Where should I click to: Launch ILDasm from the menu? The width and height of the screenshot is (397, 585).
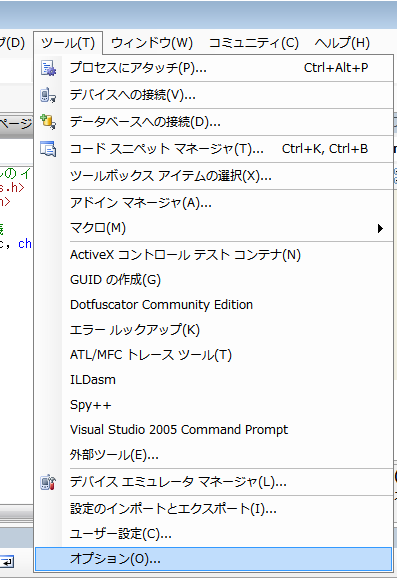point(214,380)
